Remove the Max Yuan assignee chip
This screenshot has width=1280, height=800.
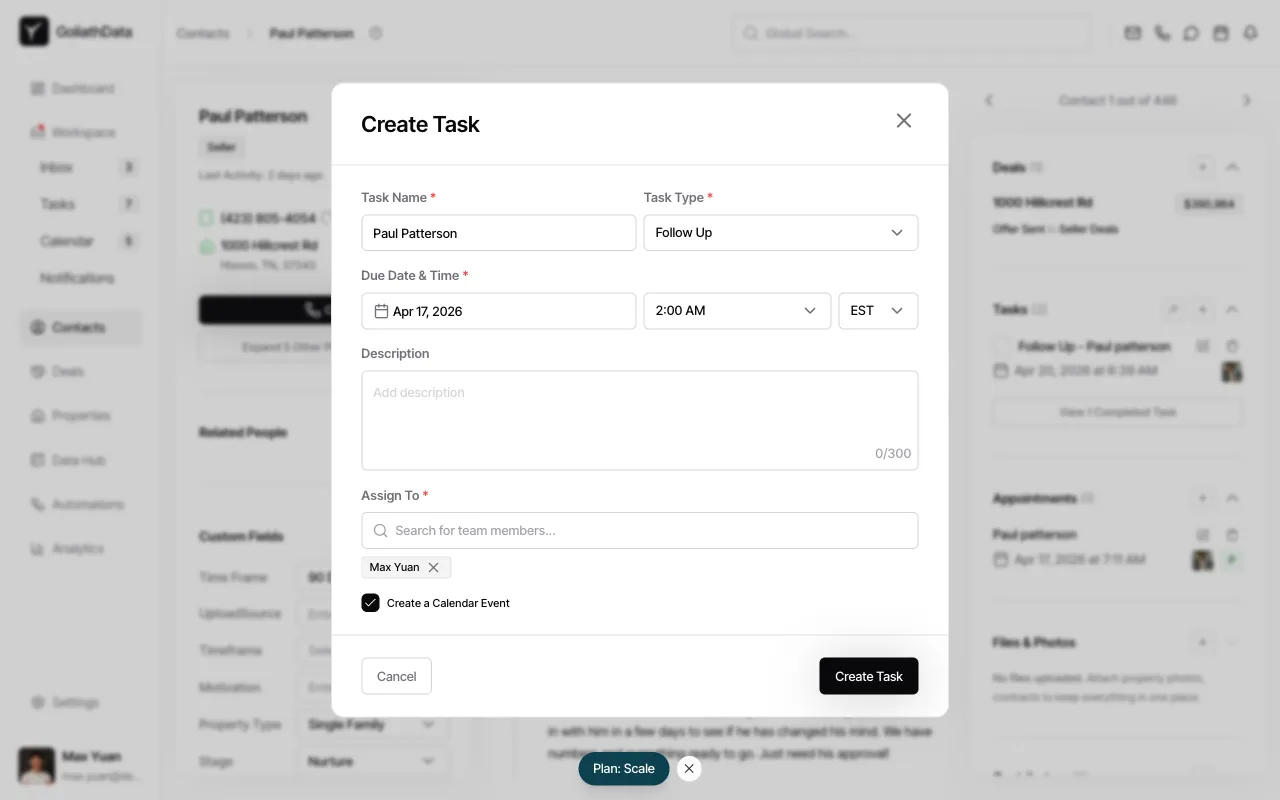[x=434, y=567]
